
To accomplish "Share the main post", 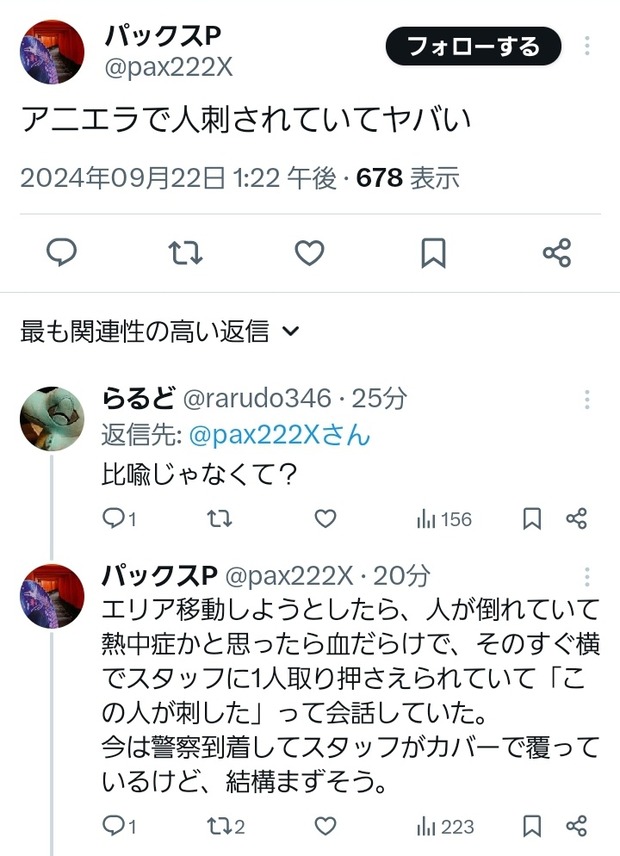I will tap(557, 253).
